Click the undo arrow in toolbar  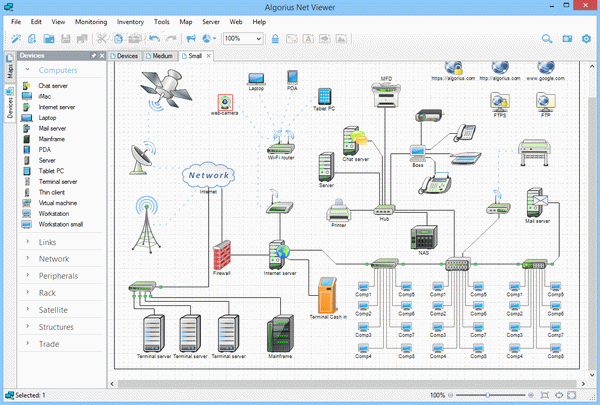click(x=154, y=39)
